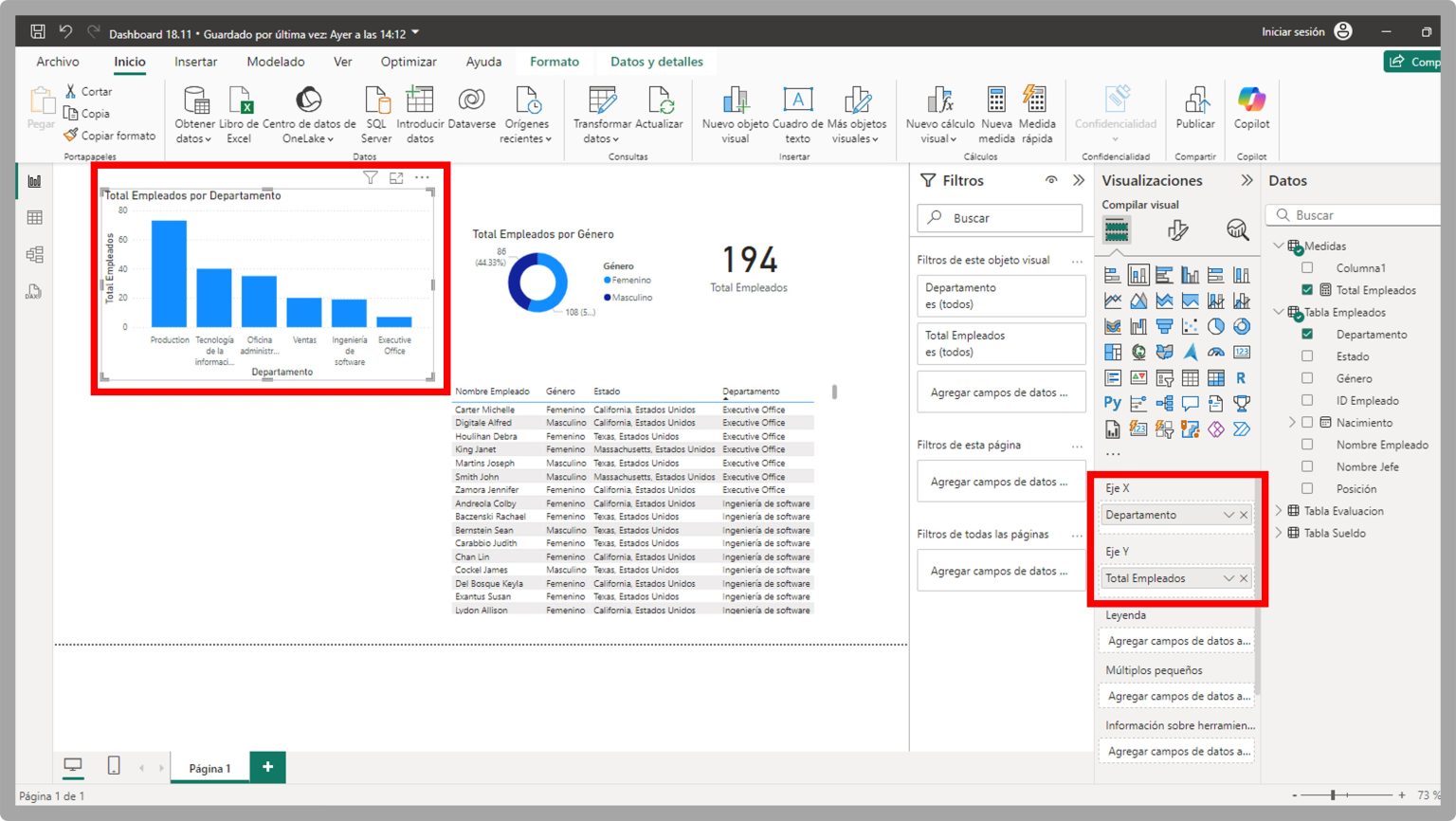This screenshot has height=821, width=1456.
Task: Open the Modelado menu tab
Action: click(x=275, y=61)
